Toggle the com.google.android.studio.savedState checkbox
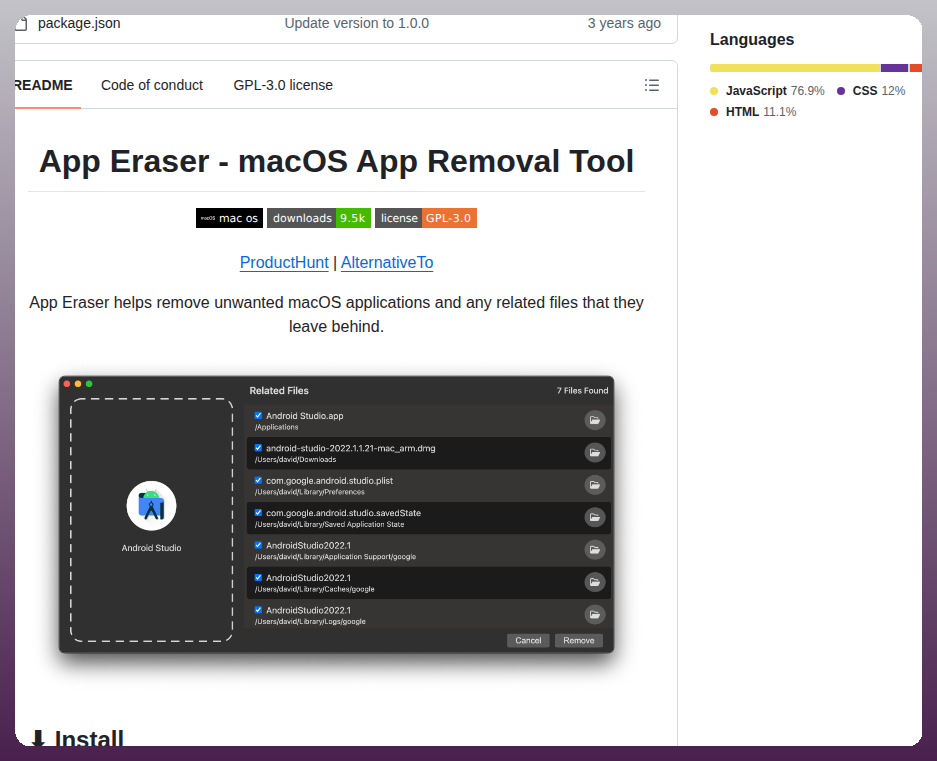This screenshot has height=761, width=937. pyautogui.click(x=258, y=512)
